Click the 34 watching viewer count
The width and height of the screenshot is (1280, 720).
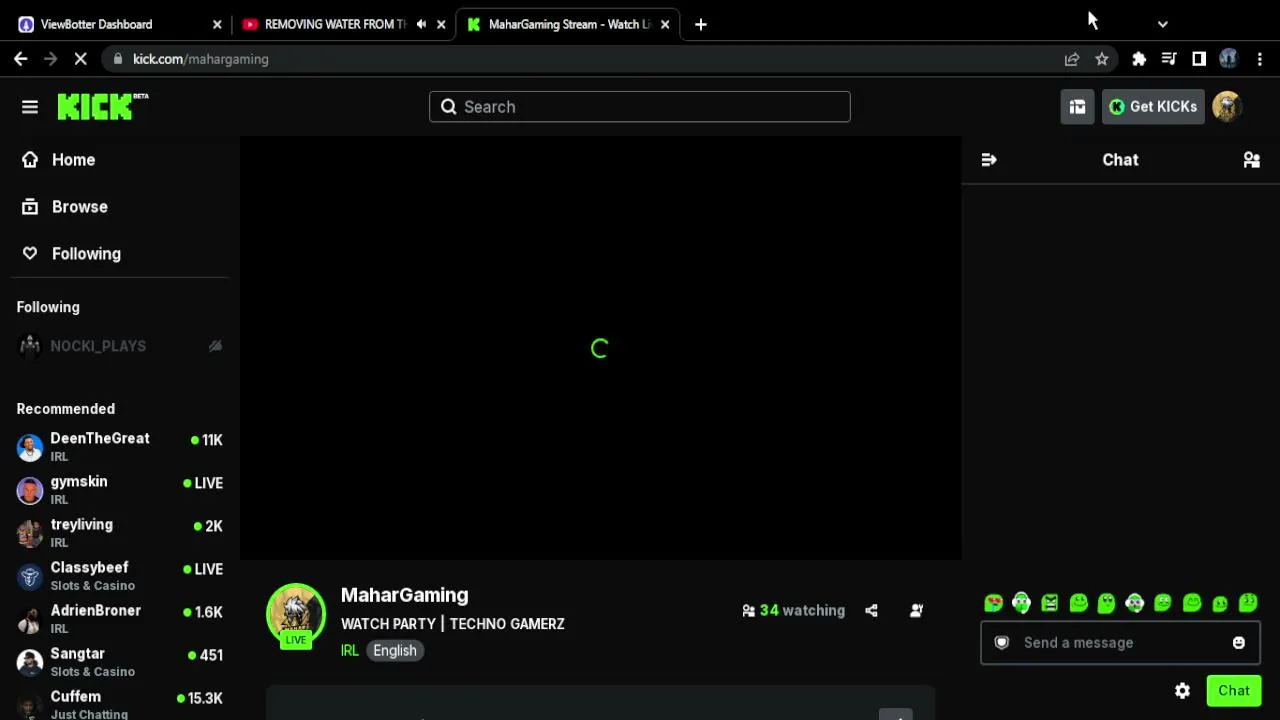793,611
